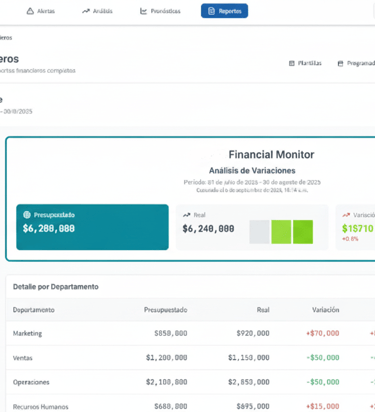Click the red trend icon beside Variación
The height and width of the screenshot is (412, 375).
(346, 215)
